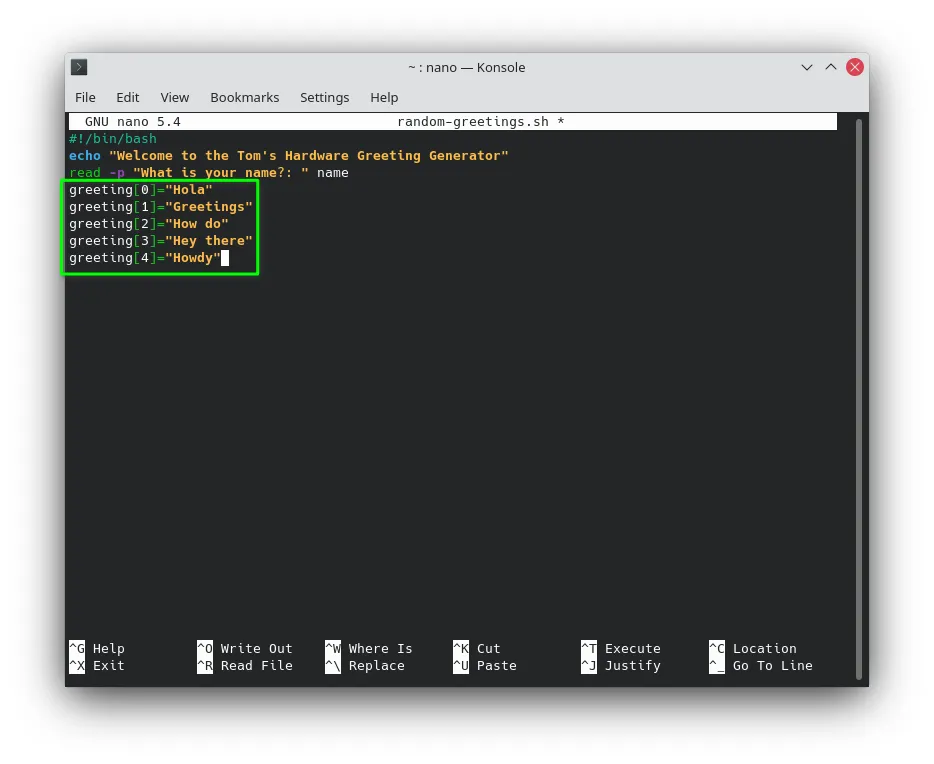934x764 pixels.
Task: Maximize the Konsole window with the up chevron
Action: (830, 67)
